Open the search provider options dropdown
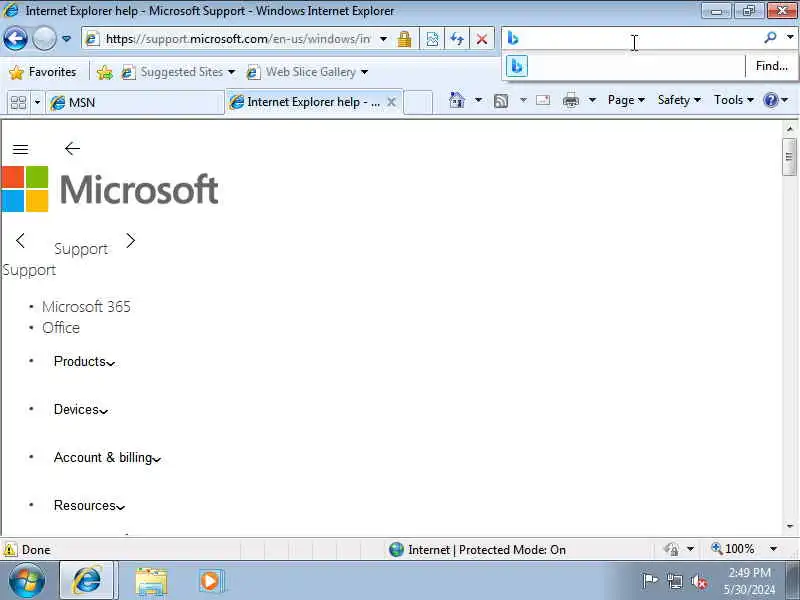 click(790, 37)
